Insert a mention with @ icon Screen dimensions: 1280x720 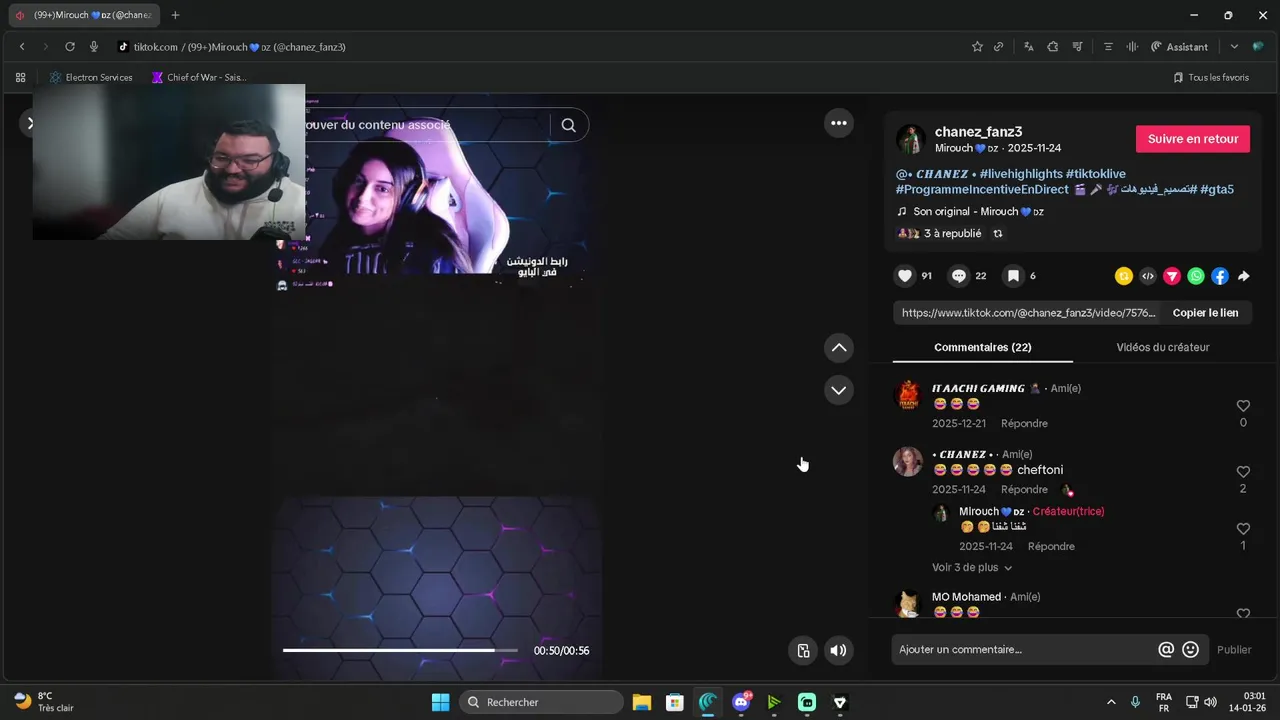coord(1166,649)
